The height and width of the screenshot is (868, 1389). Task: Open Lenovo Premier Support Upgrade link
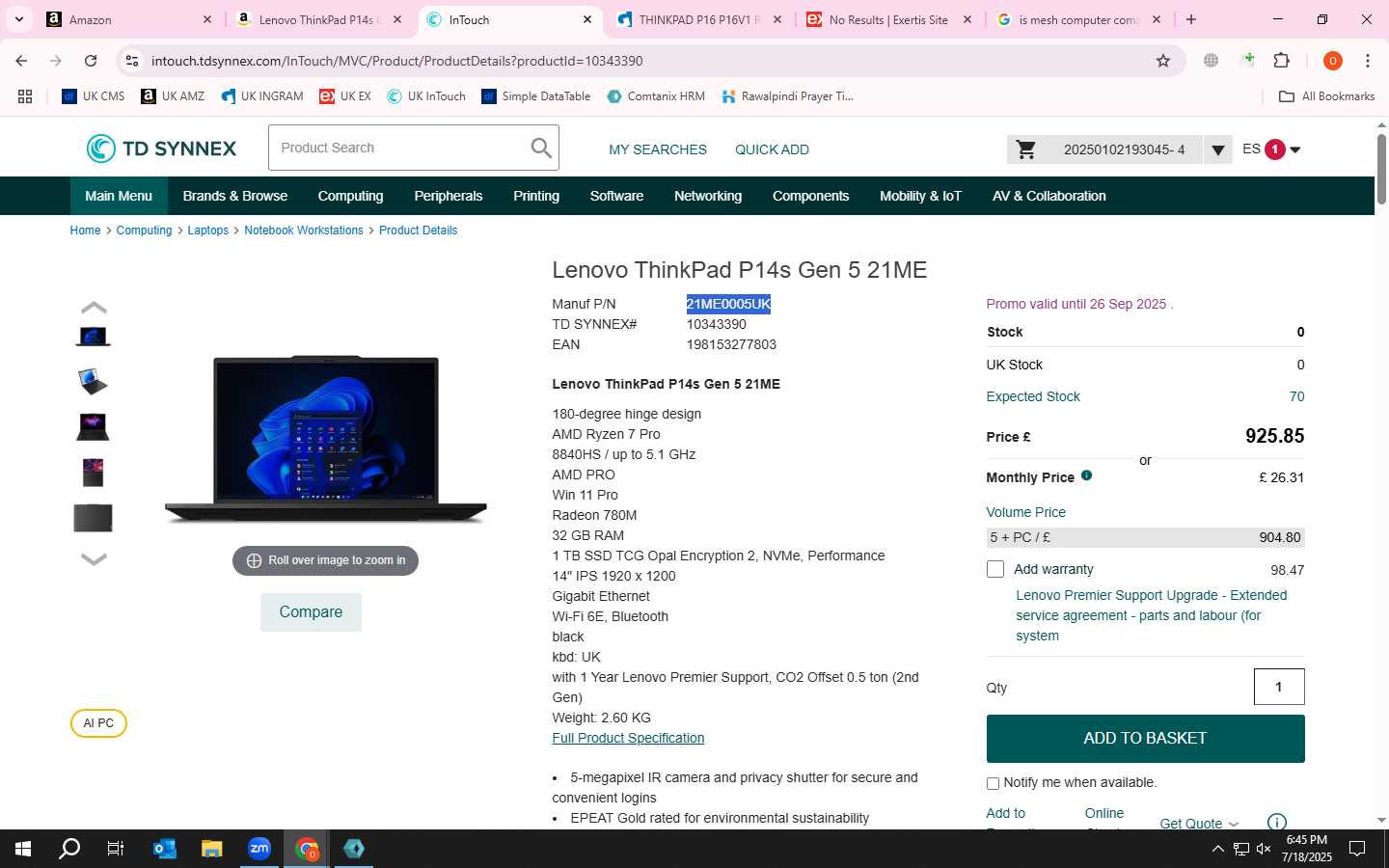coord(1151,615)
